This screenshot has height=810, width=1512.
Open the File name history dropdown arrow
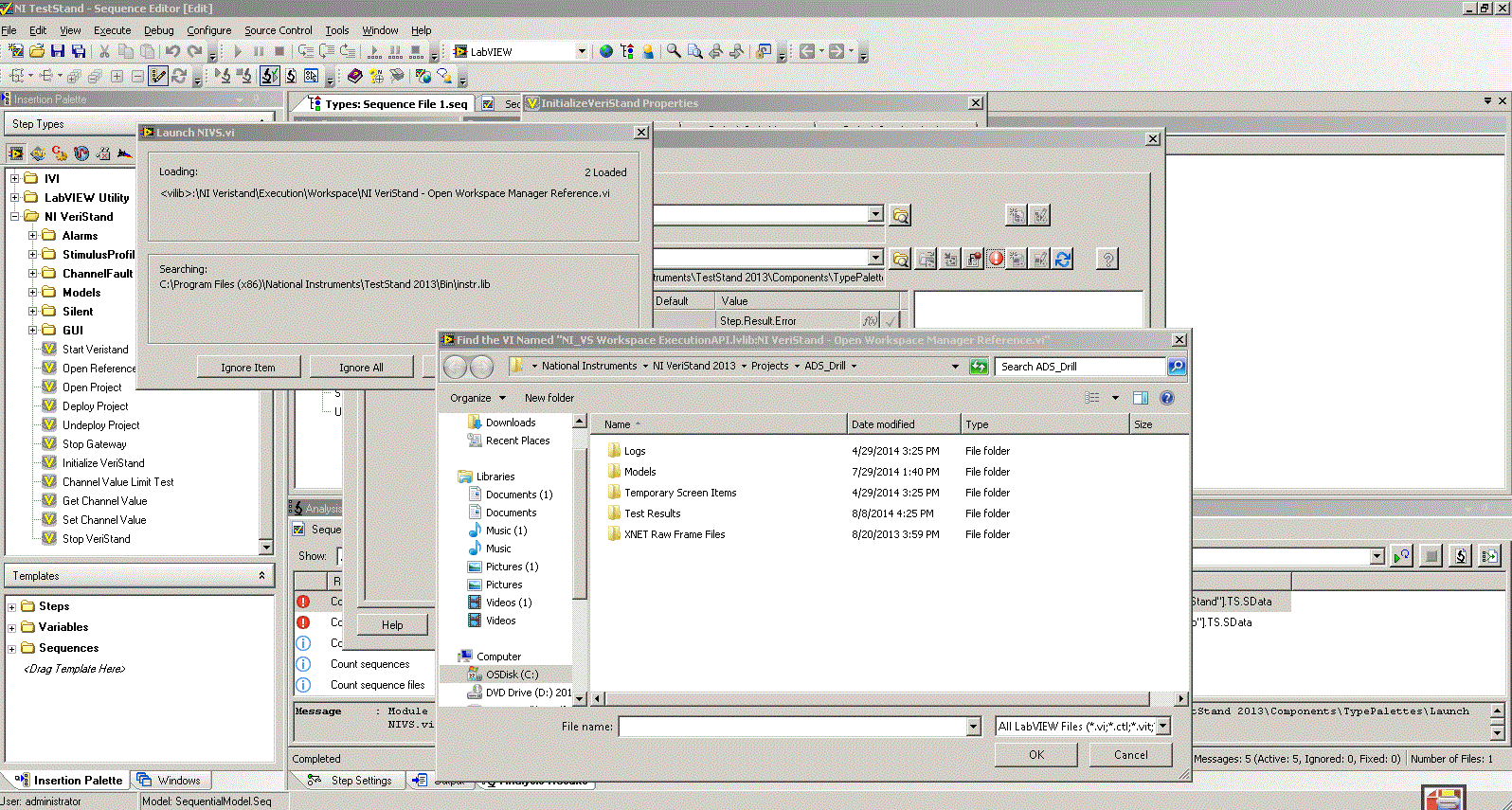pos(973,726)
